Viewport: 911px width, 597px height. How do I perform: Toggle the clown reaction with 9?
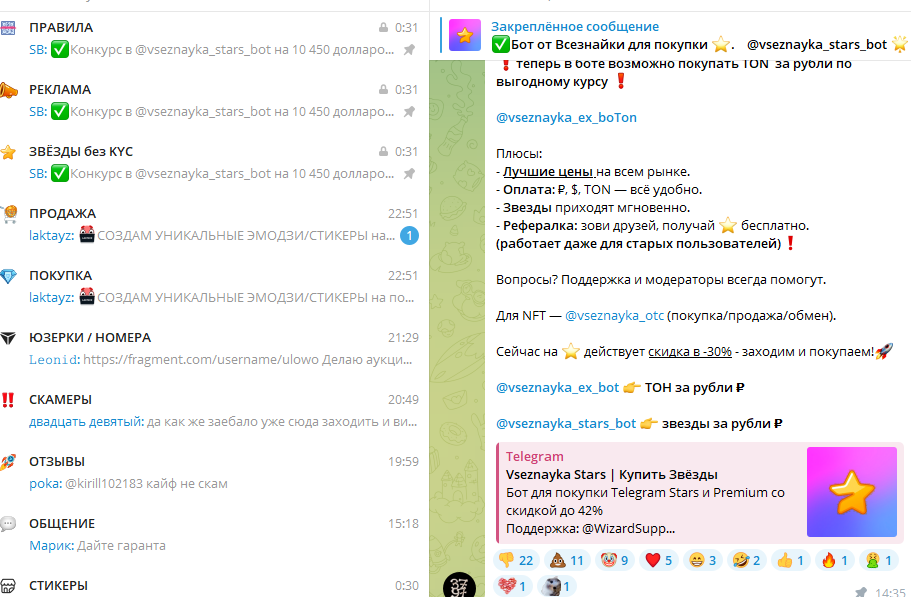pos(615,560)
